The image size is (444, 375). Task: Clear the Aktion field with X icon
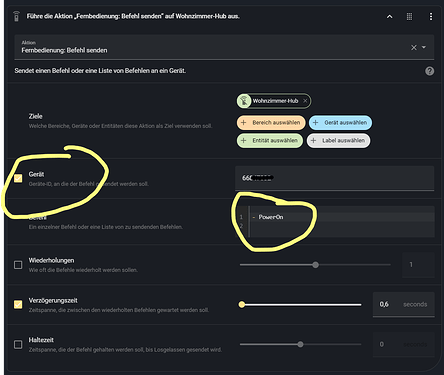(414, 48)
